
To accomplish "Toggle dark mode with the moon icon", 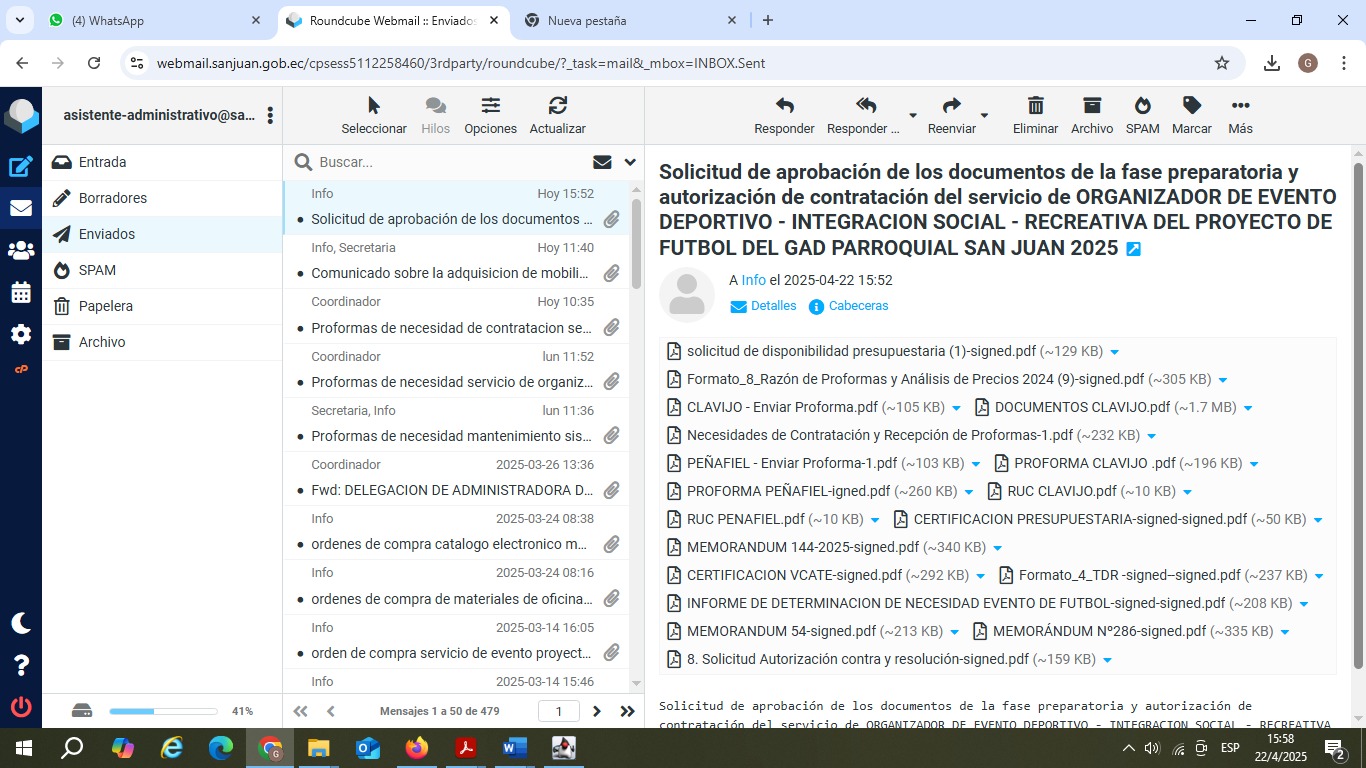I will point(21,623).
